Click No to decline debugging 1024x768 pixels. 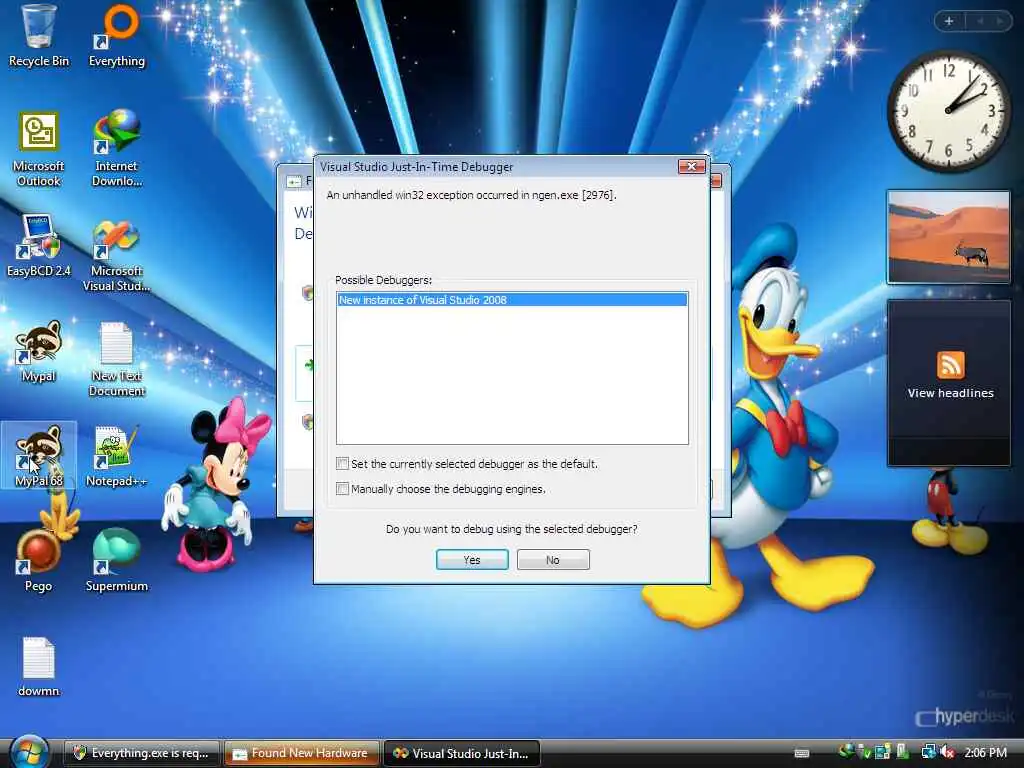point(553,560)
